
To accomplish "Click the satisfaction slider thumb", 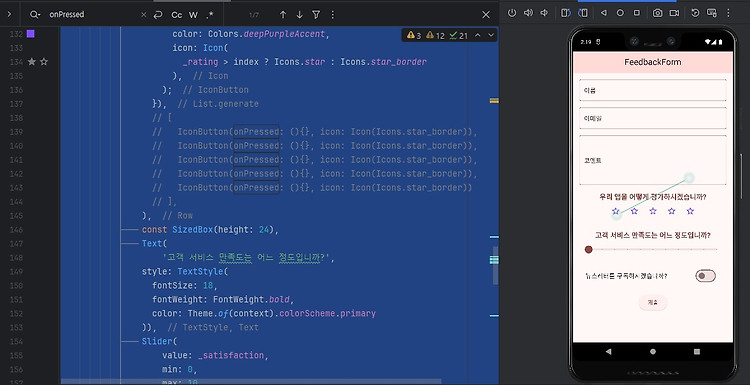I will [x=589, y=249].
